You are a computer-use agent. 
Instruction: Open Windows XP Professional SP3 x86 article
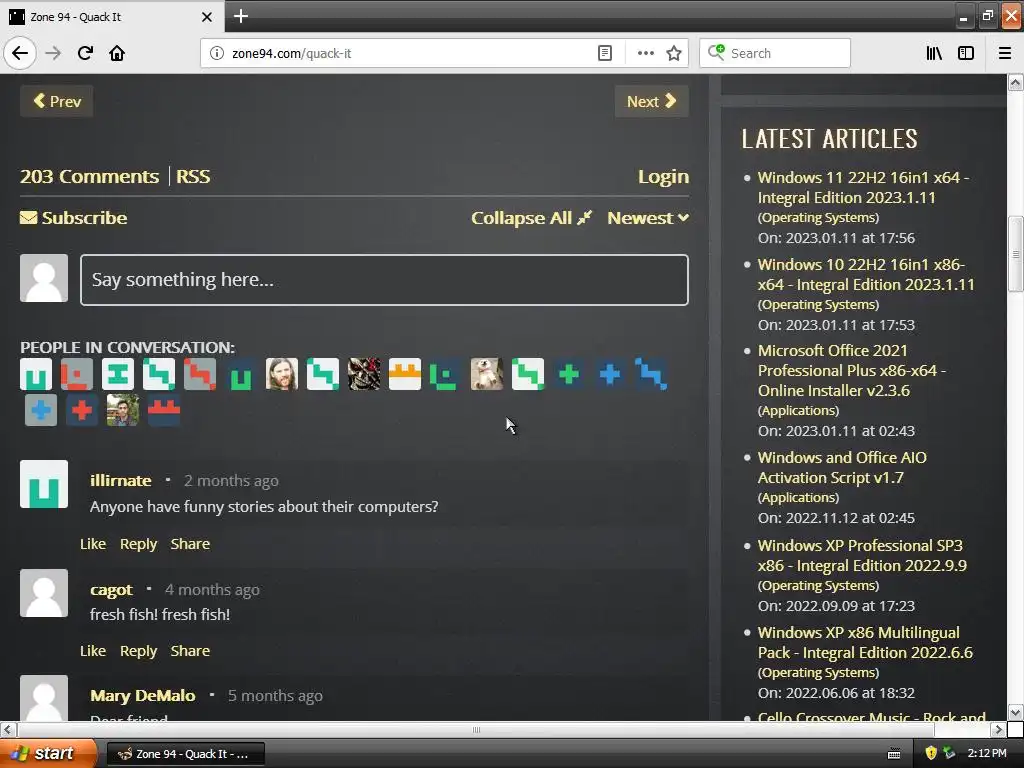tap(862, 555)
